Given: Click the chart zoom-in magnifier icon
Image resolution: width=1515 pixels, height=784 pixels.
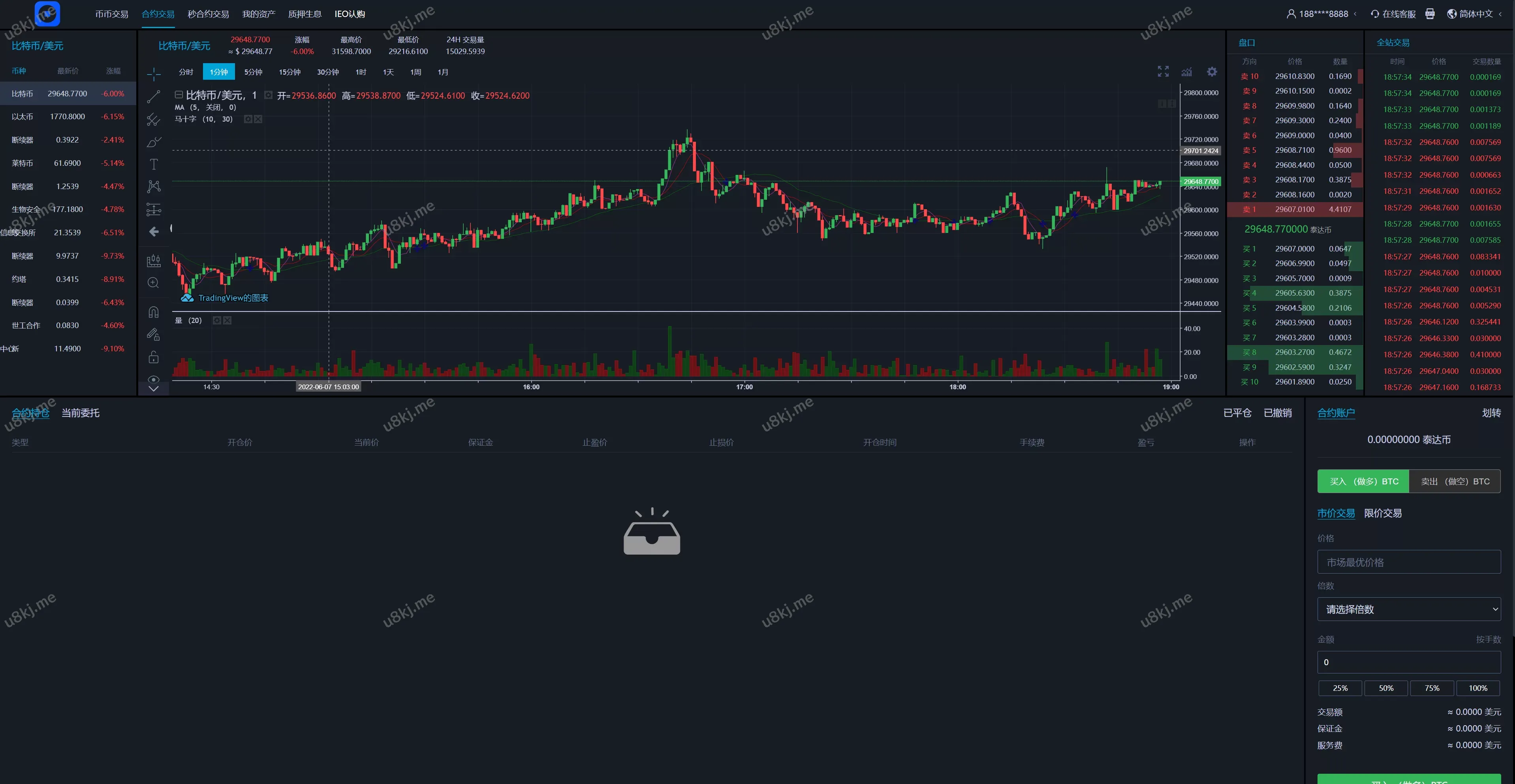Looking at the screenshot, I should pos(154,283).
